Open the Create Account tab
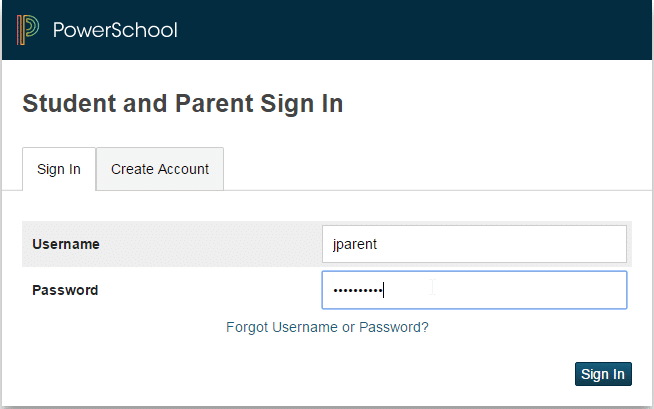Viewport: 654px width, 409px height. [x=160, y=169]
